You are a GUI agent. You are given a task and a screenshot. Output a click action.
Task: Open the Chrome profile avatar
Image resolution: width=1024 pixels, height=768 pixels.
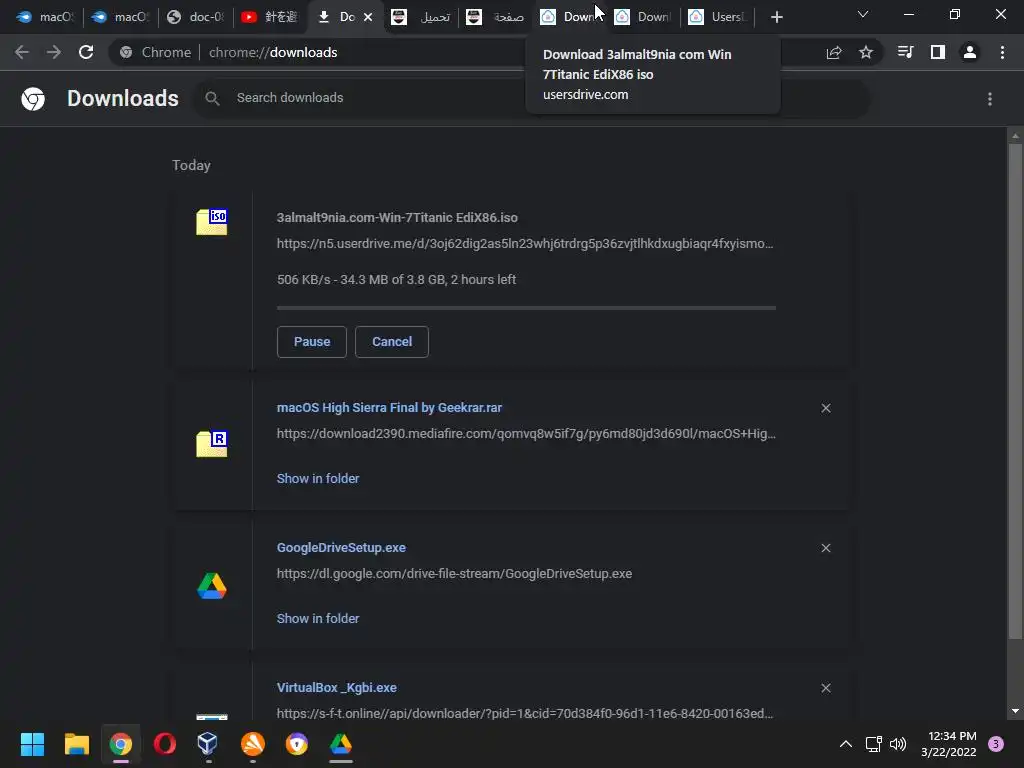(x=970, y=52)
